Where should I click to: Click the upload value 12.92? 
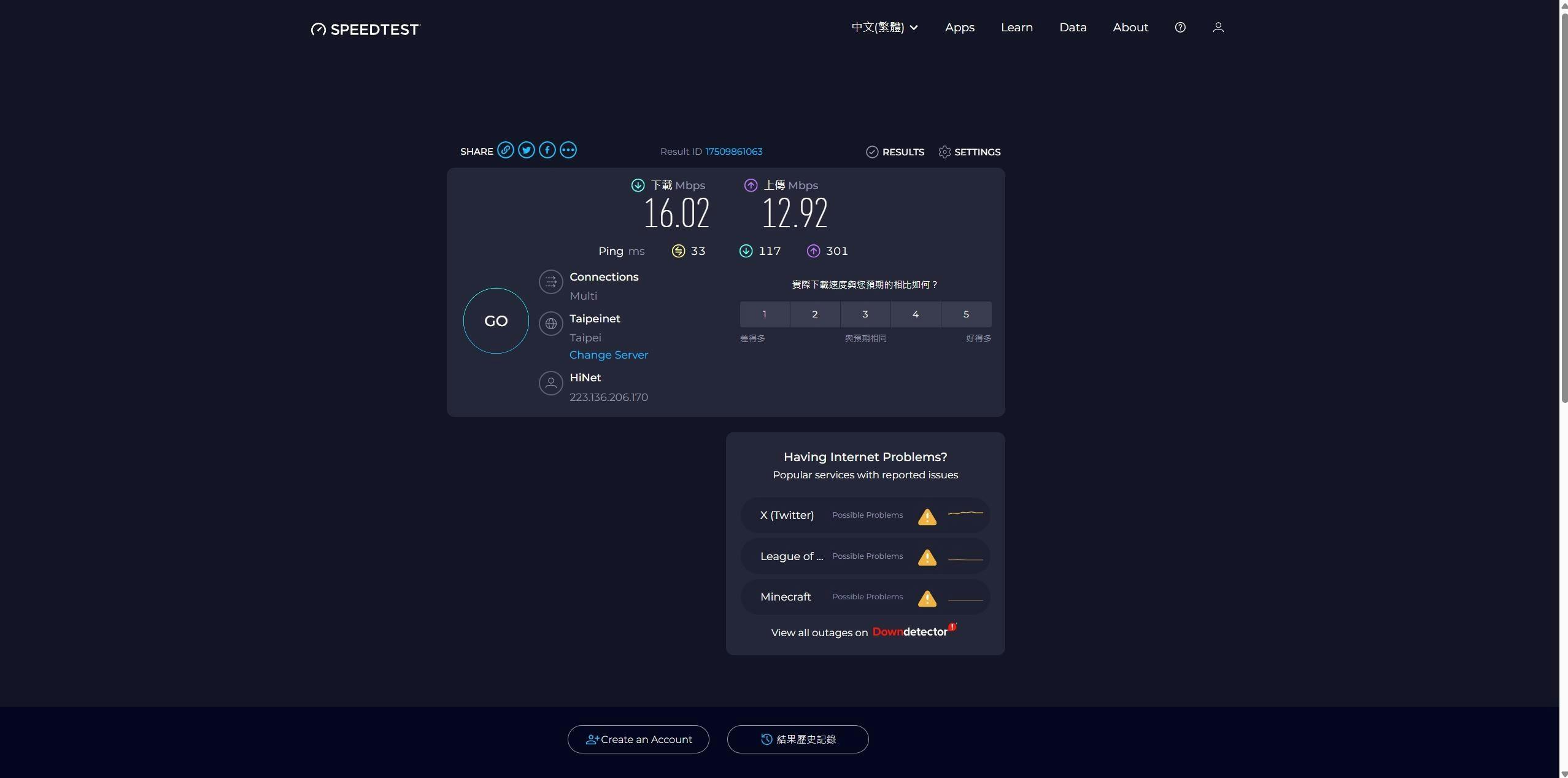[x=795, y=213]
